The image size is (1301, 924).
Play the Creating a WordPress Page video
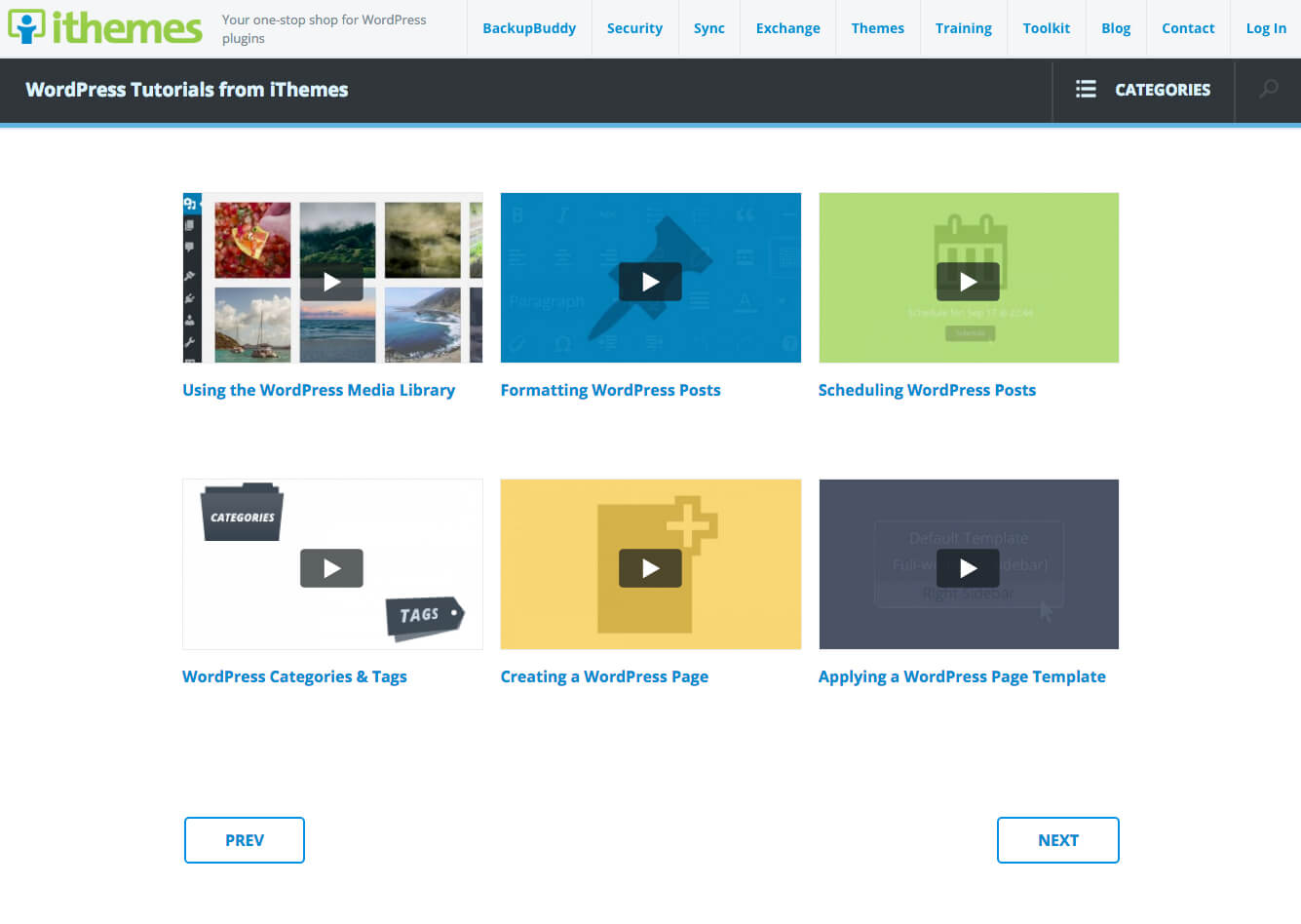click(650, 568)
